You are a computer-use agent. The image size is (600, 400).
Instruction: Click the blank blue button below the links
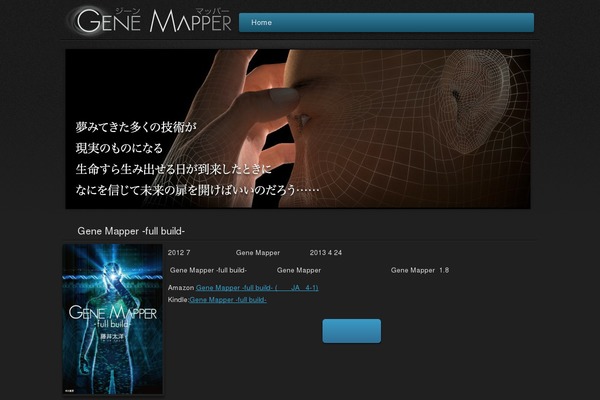point(351,331)
